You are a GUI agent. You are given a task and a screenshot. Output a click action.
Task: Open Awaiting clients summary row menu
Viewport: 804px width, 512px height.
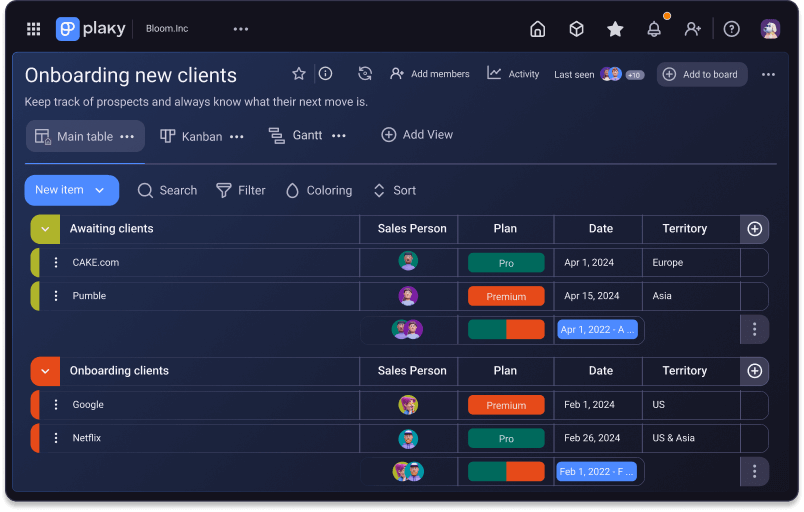[754, 330]
